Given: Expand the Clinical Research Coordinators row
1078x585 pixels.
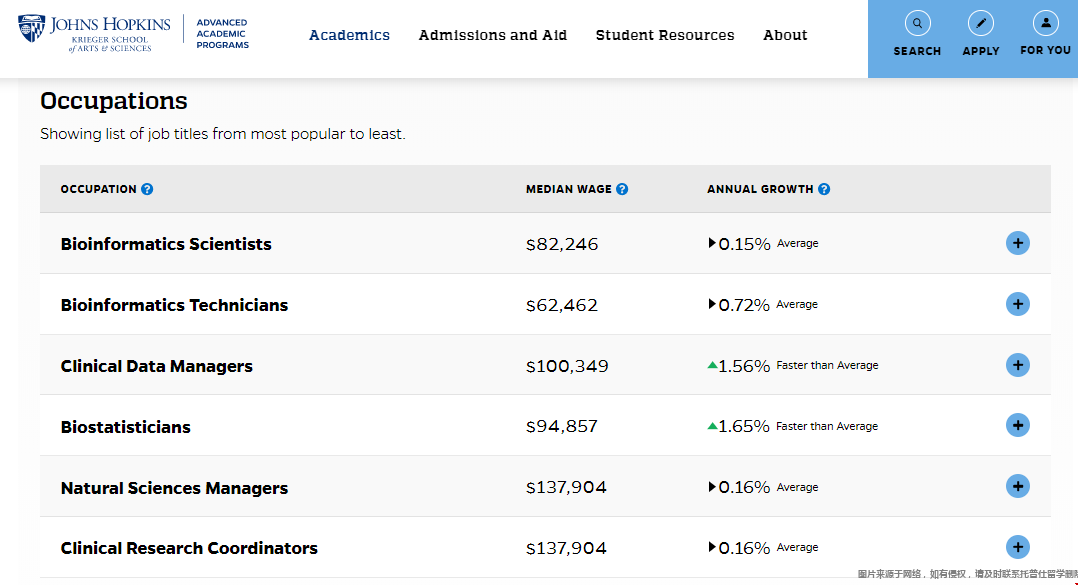Looking at the screenshot, I should [x=1017, y=547].
